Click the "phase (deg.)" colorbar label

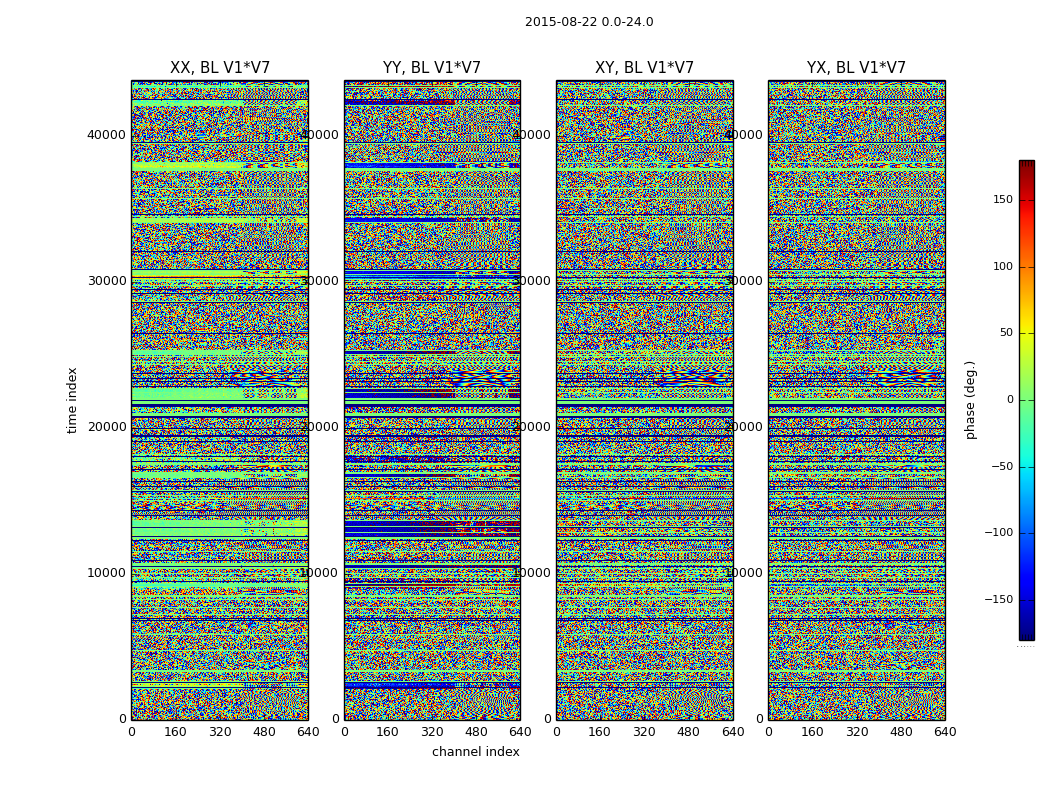tap(970, 400)
